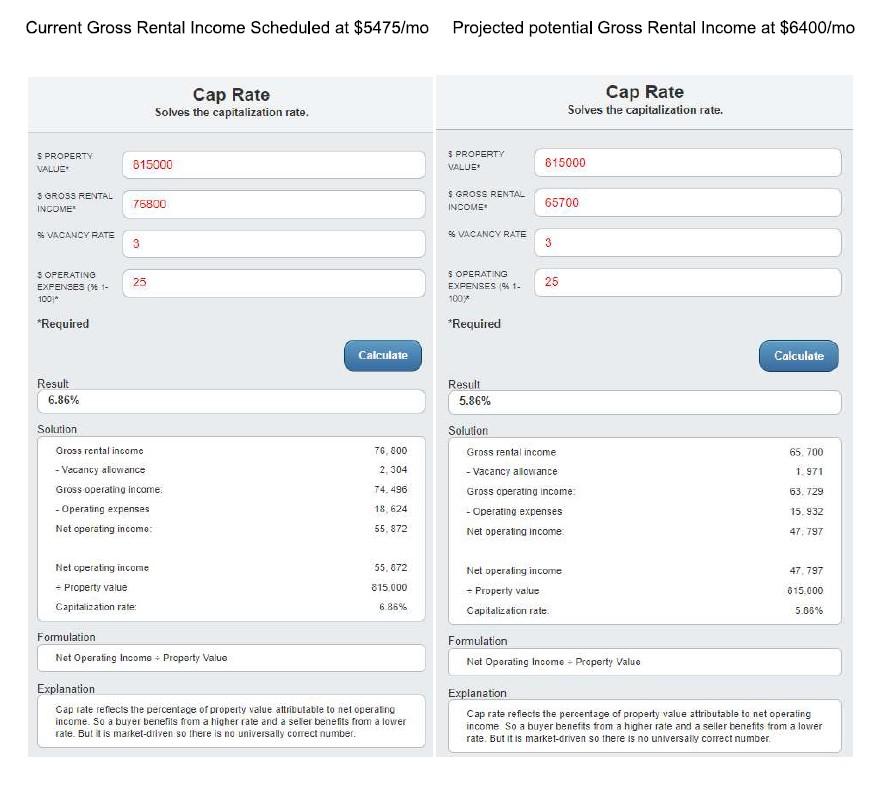Click the Property Value field in the right calculator
This screenshot has width=882, height=793.
point(688,162)
